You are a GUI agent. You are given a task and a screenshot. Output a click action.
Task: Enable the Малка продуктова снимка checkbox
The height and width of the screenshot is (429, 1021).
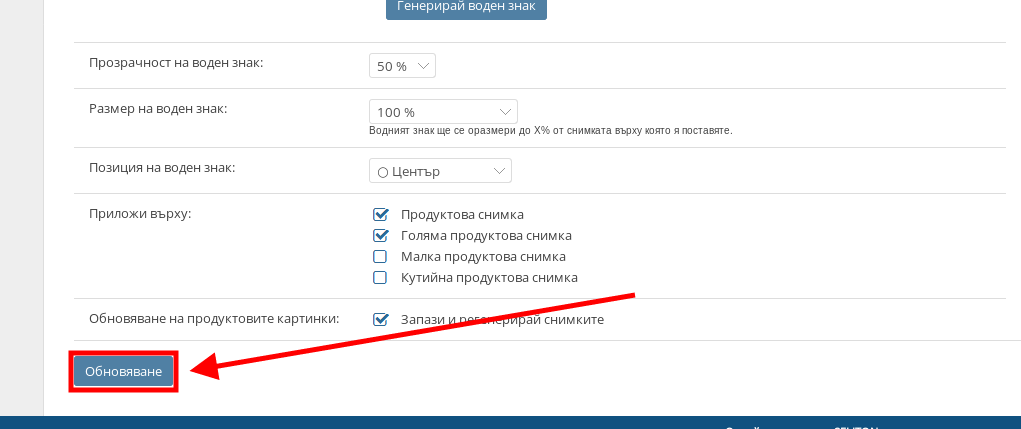click(380, 257)
